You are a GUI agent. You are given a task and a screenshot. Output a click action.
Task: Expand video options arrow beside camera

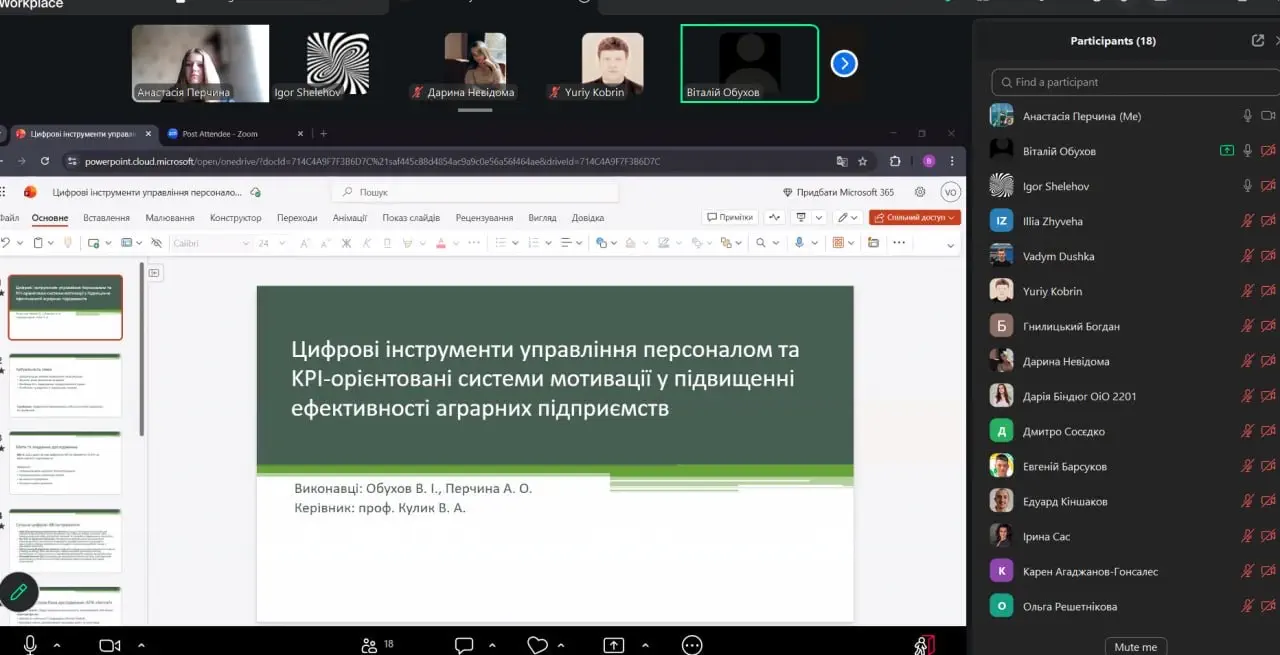(141, 645)
